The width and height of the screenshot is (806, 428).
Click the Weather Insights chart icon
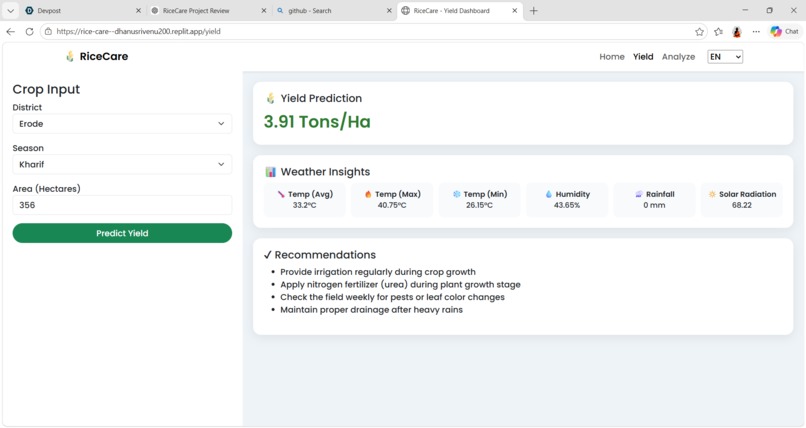[270, 172]
